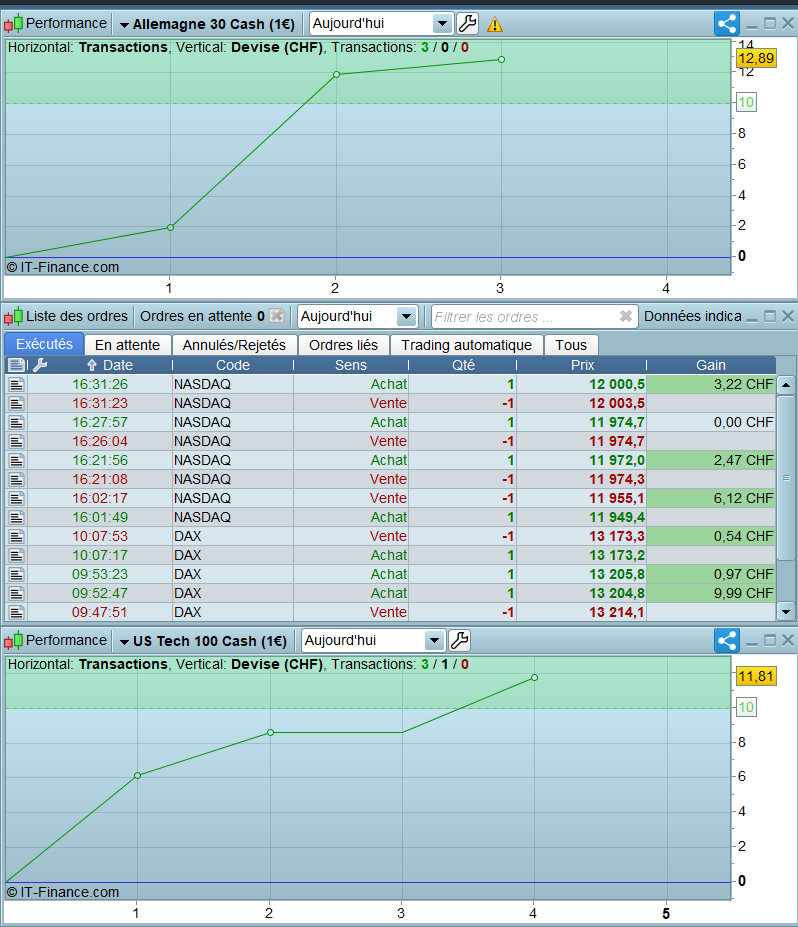Click candlestick icon of Liste des ordres panel
This screenshot has height=927, width=798.
coord(14,316)
